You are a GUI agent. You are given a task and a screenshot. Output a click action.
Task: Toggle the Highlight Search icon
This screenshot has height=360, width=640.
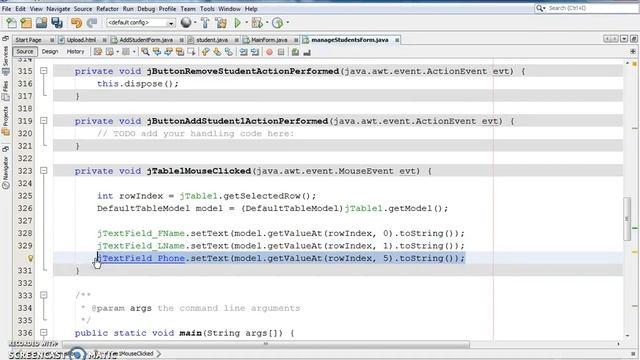tap(180, 52)
